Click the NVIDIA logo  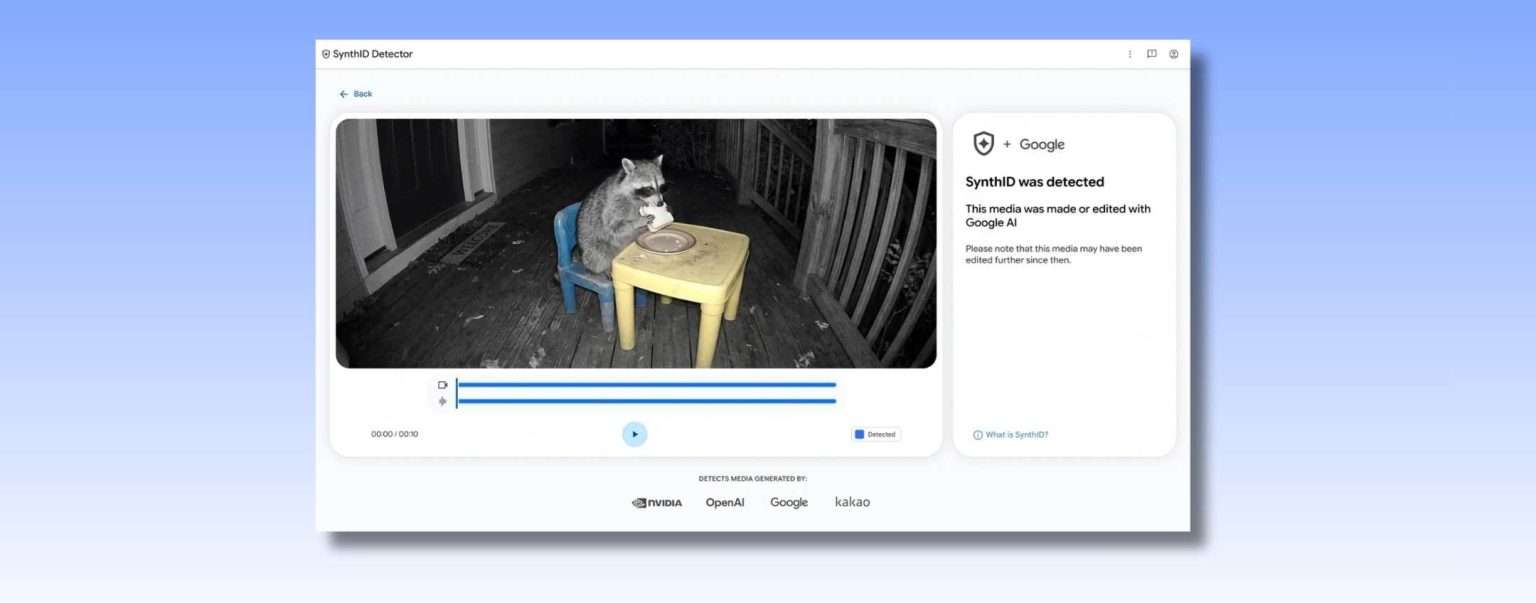(657, 503)
